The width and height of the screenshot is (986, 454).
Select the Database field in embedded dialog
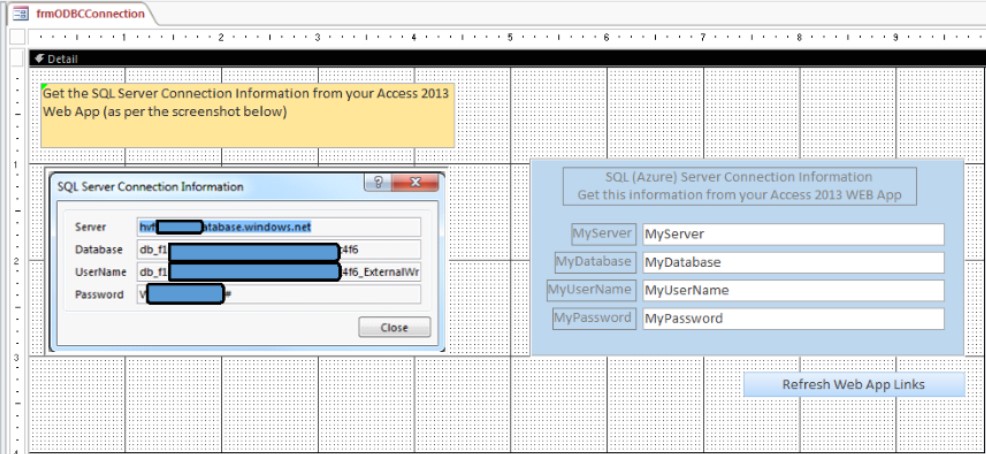tap(279, 250)
